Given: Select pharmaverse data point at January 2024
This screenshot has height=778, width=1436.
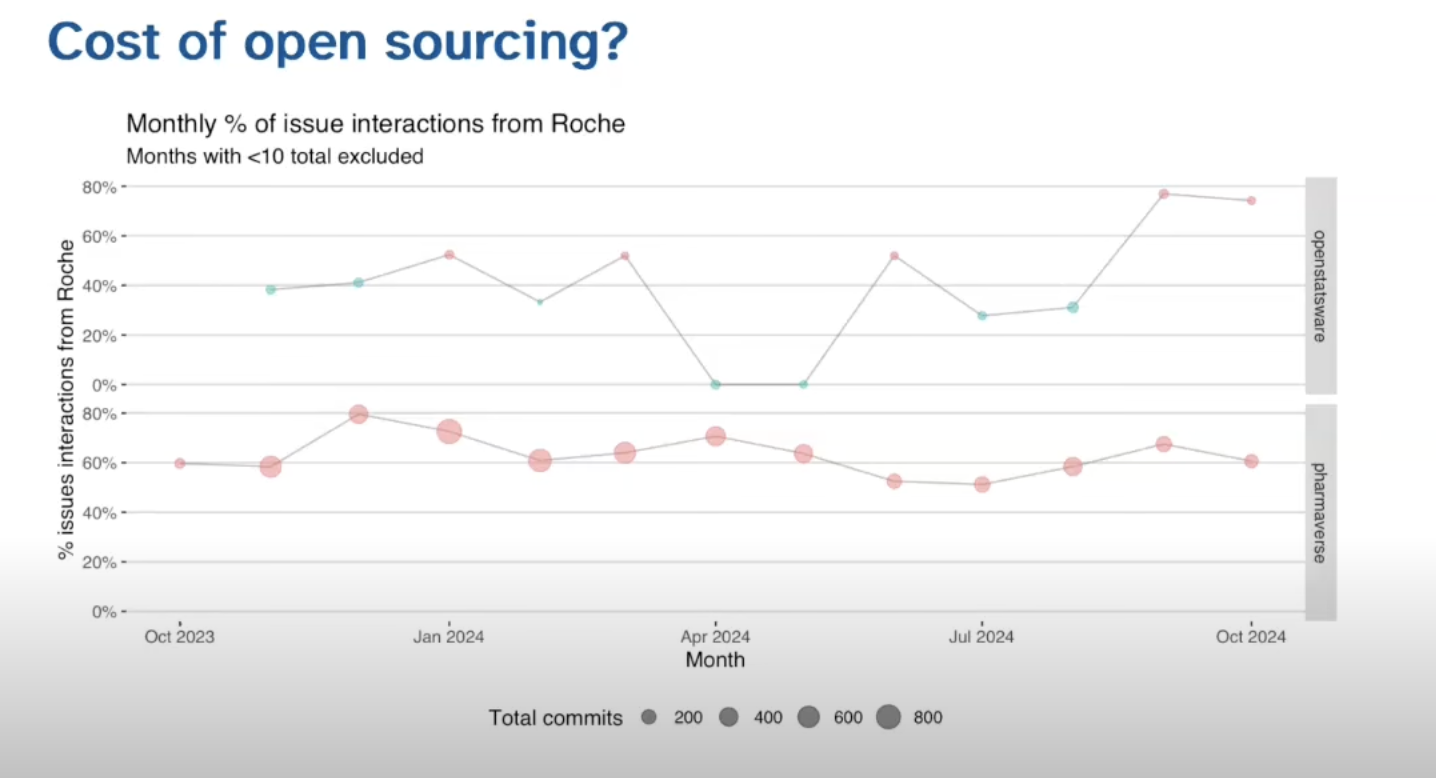Looking at the screenshot, I should 449,432.
